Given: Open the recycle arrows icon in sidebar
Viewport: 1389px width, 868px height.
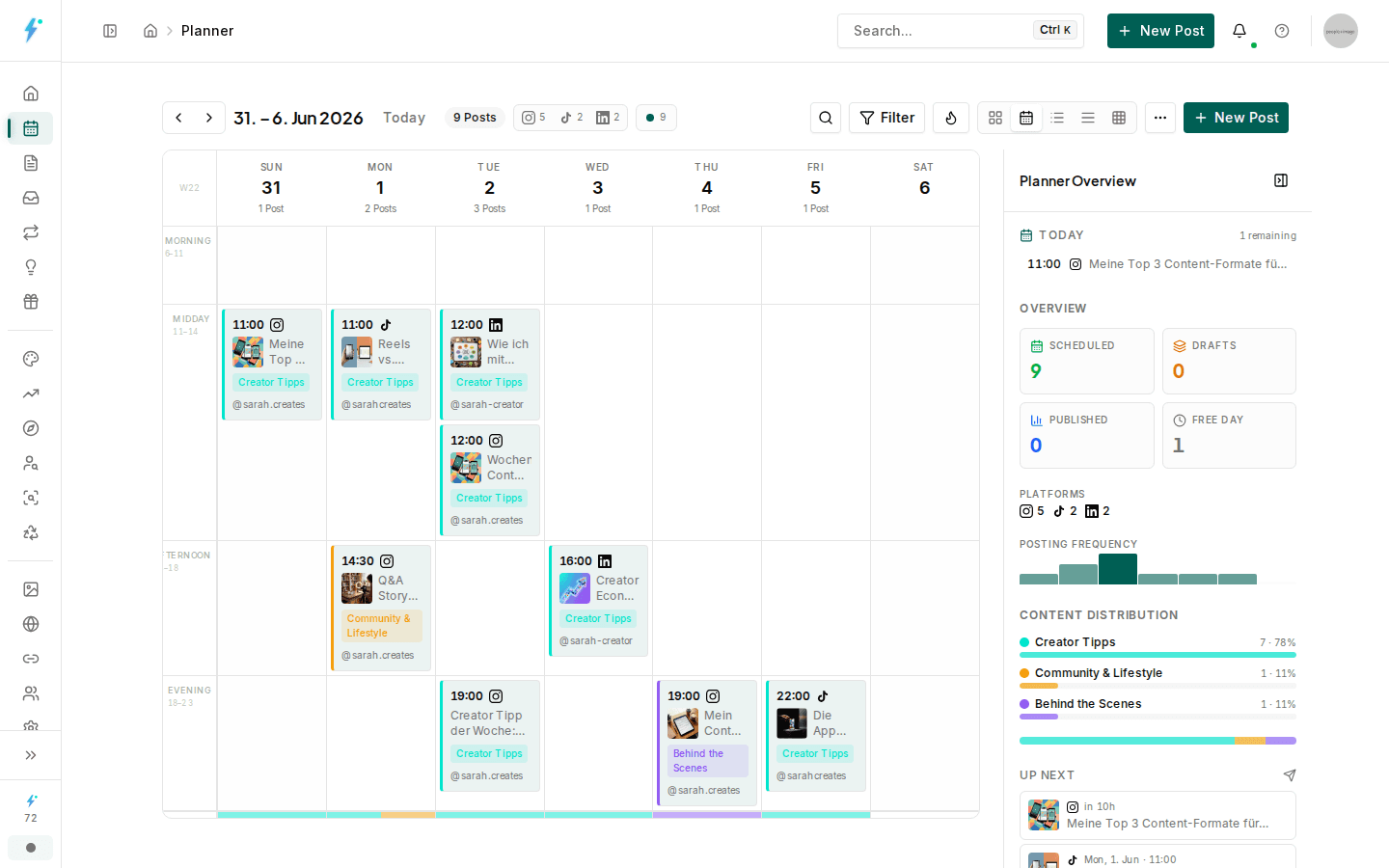Looking at the screenshot, I should coord(31,532).
